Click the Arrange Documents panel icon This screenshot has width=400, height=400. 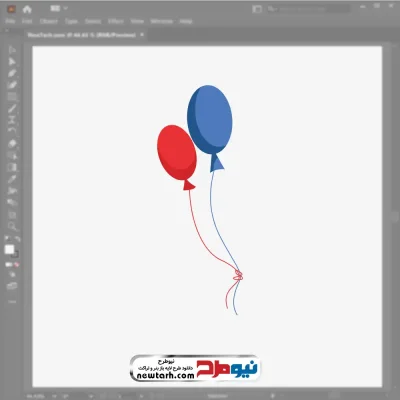pyautogui.click(x=257, y=9)
